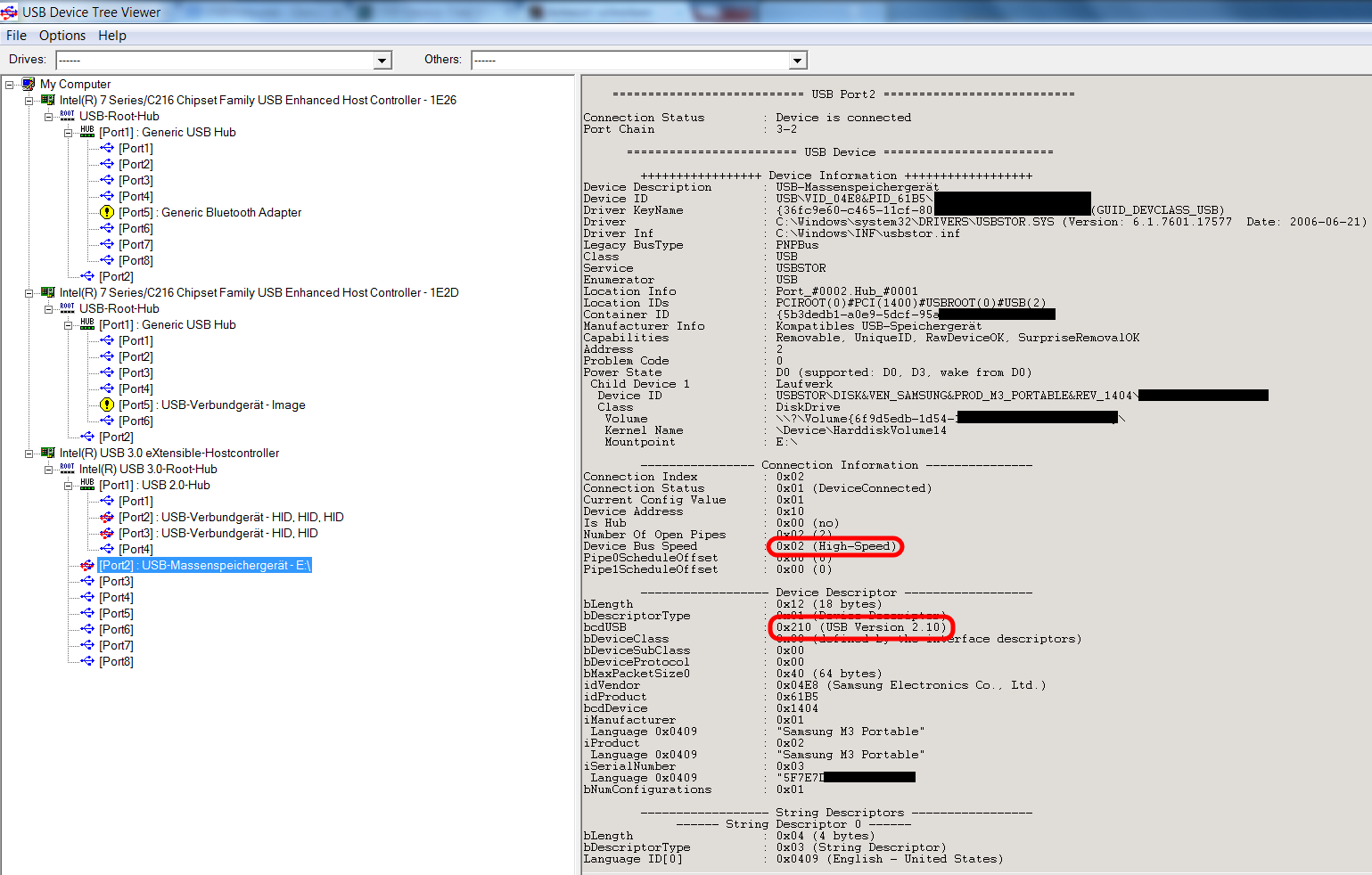Click the warning icon for USB-Verbundgerät - Image

click(107, 405)
